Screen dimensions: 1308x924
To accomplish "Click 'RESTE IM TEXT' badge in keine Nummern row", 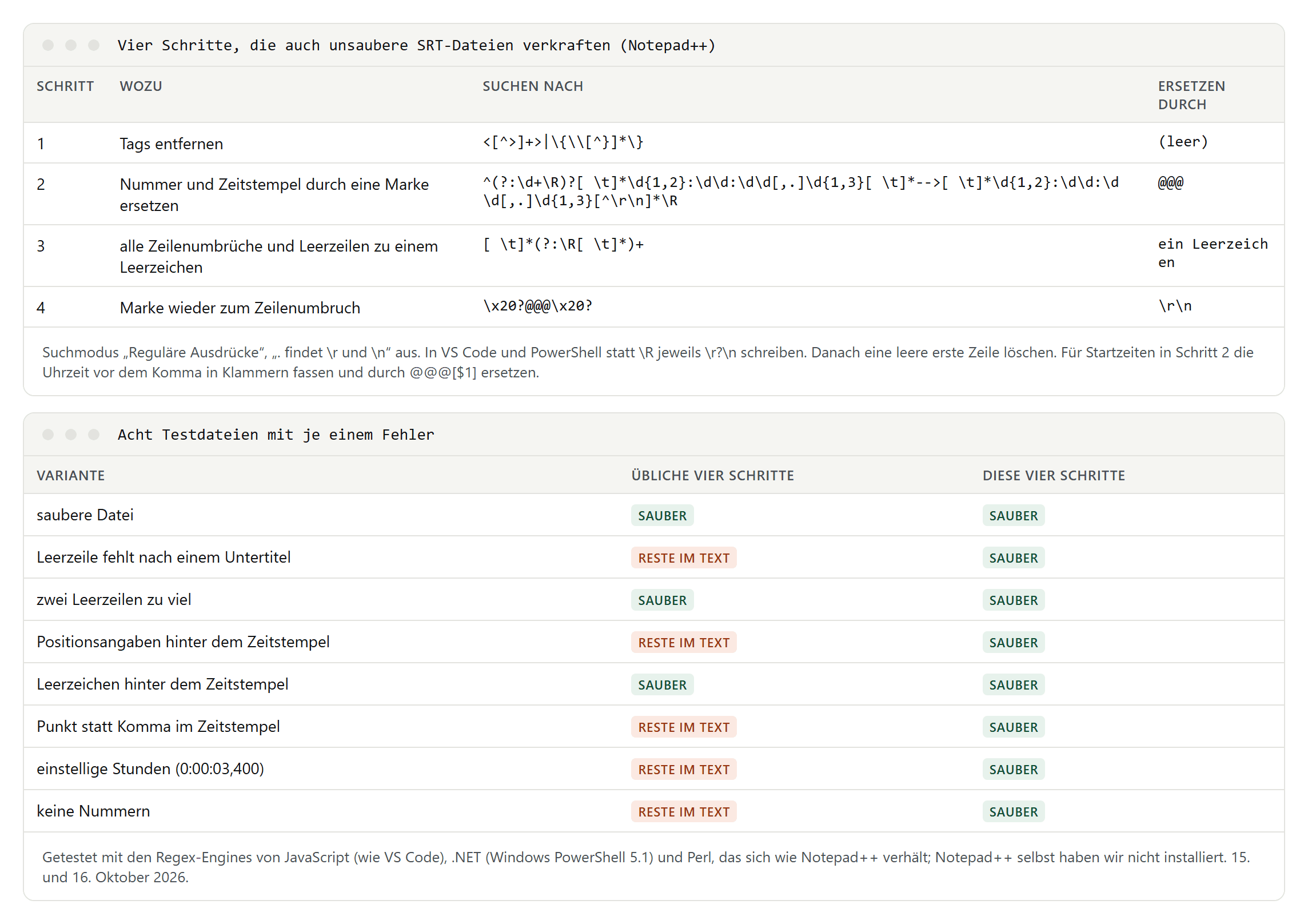I will tap(684, 811).
